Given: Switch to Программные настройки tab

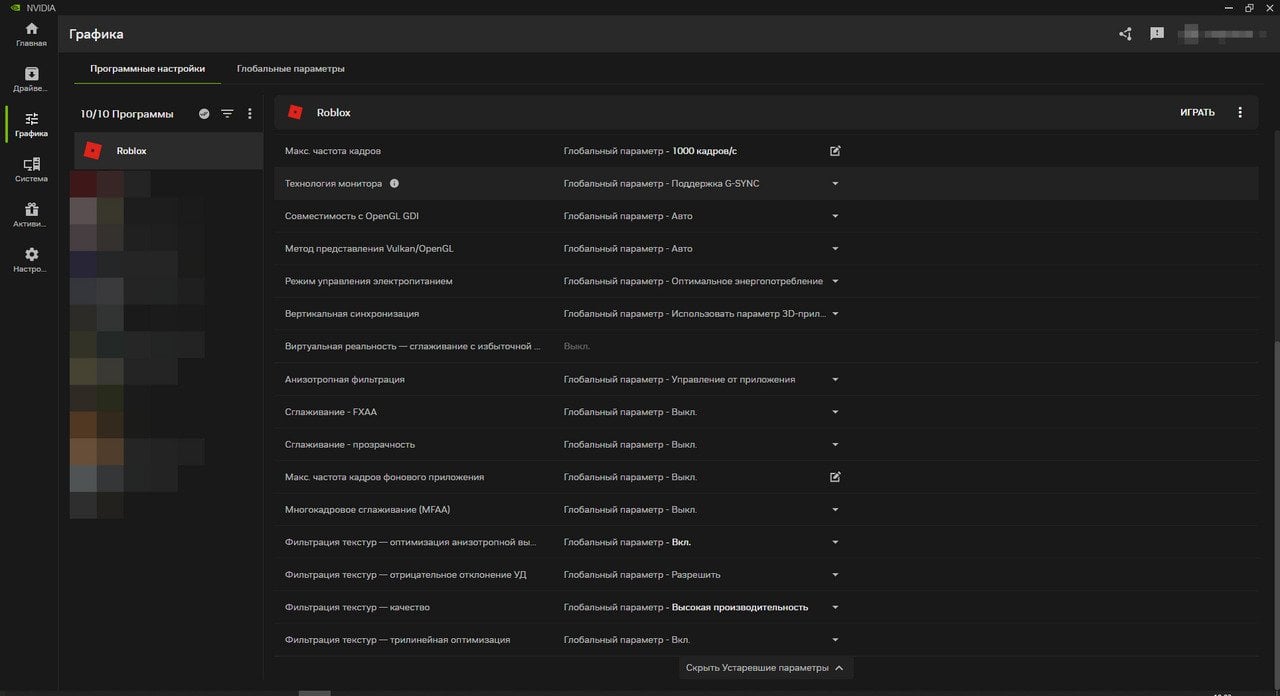Looking at the screenshot, I should 148,69.
